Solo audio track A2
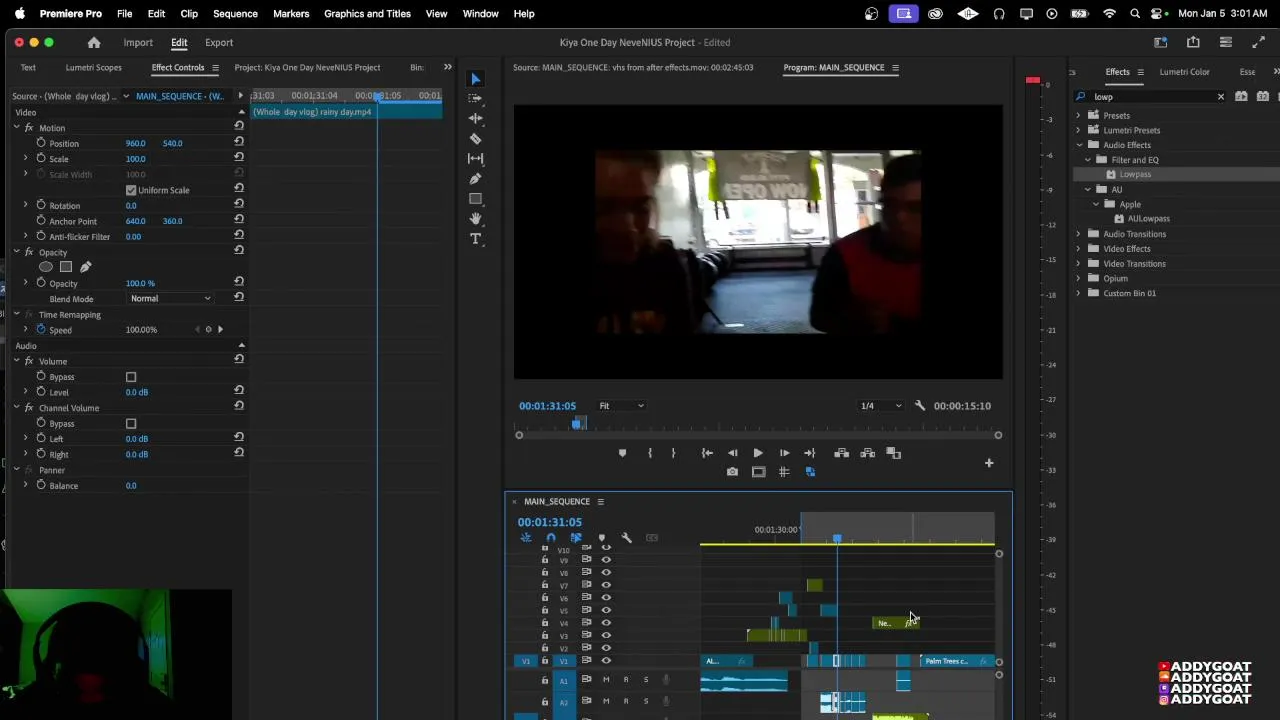Screen dimensions: 1280x720 pos(645,702)
